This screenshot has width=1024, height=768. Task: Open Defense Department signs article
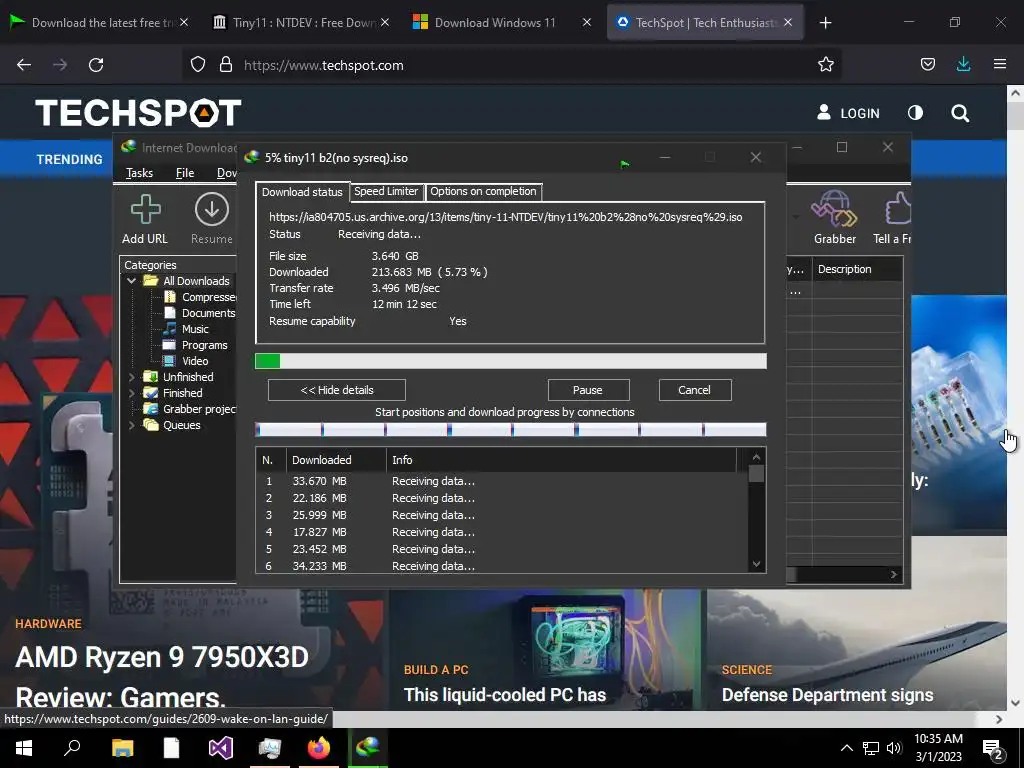click(827, 694)
